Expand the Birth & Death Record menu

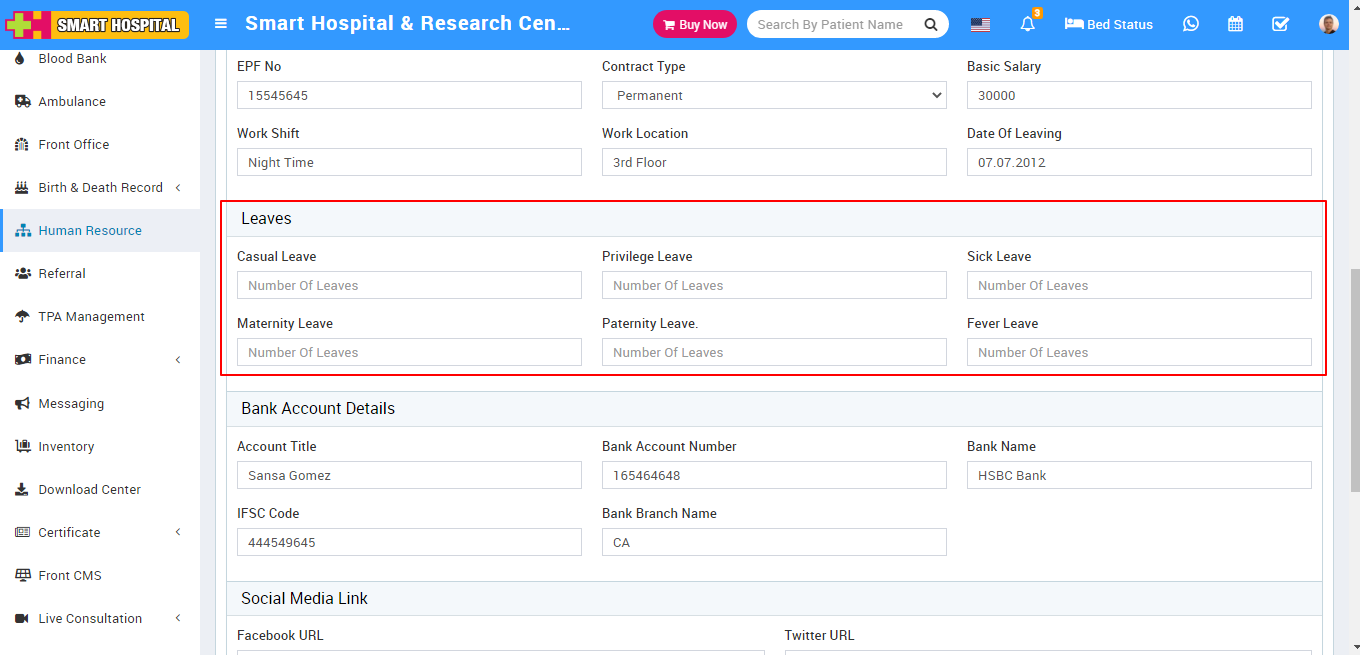click(x=100, y=187)
